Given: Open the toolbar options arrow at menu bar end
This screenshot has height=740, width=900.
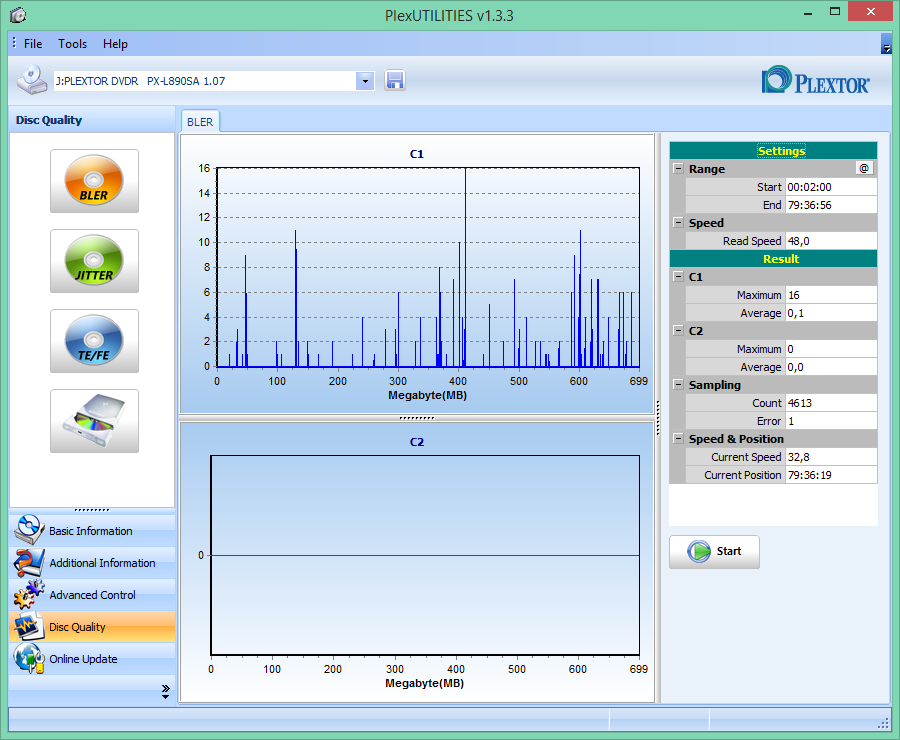Looking at the screenshot, I should point(886,44).
